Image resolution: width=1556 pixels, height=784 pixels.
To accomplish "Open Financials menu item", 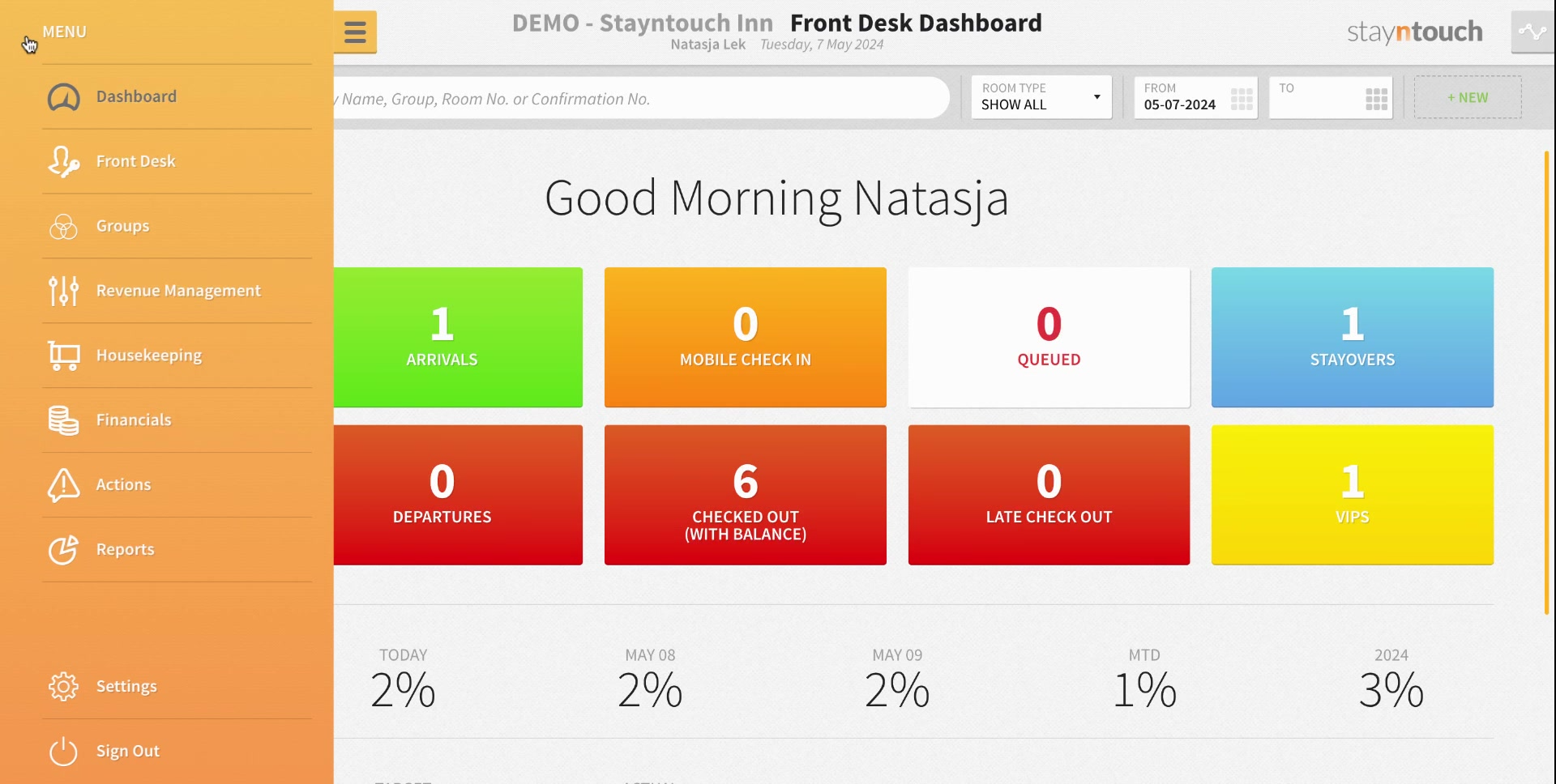I will (134, 420).
